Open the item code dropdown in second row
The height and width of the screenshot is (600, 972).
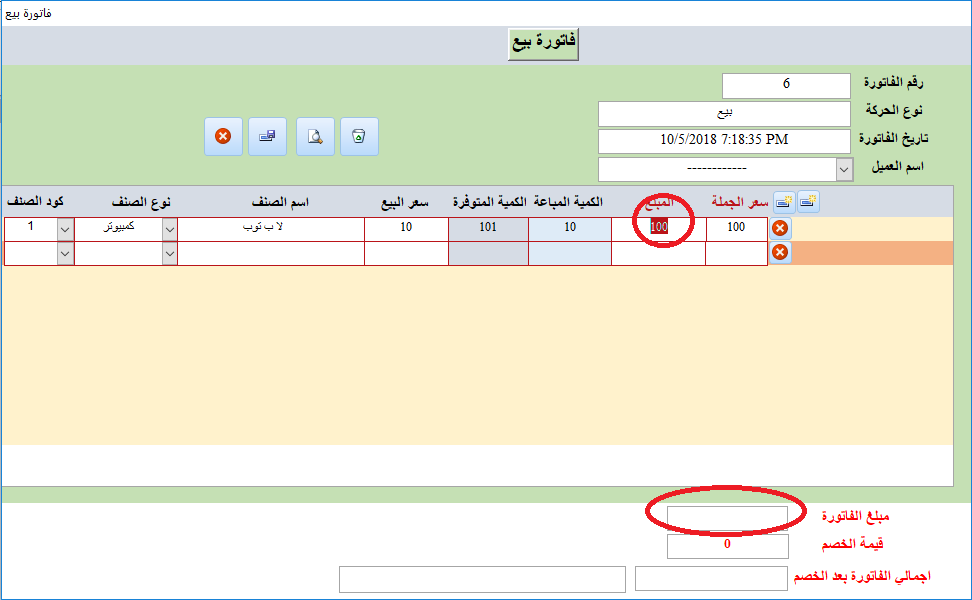(x=65, y=254)
